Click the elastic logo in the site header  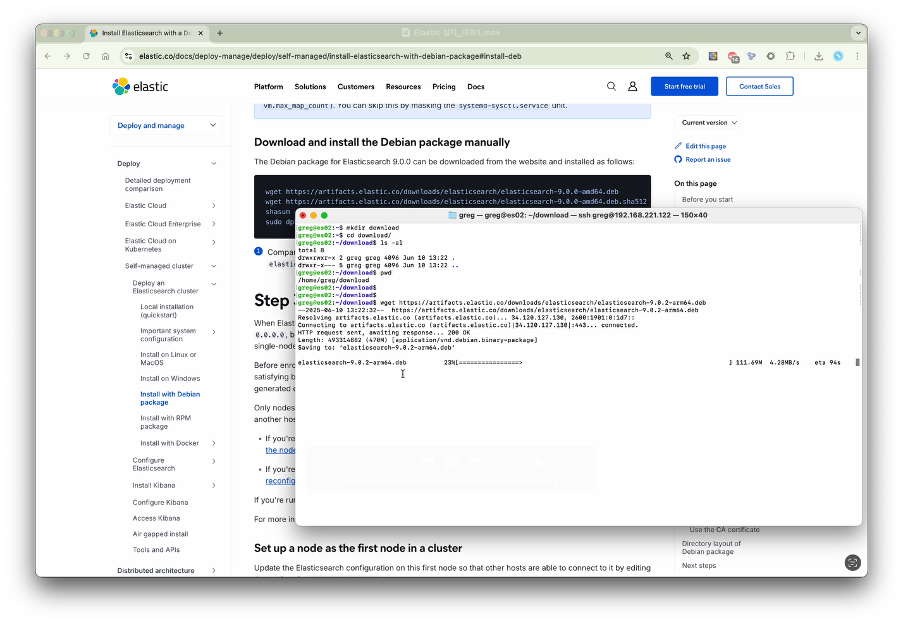pyautogui.click(x=140, y=87)
